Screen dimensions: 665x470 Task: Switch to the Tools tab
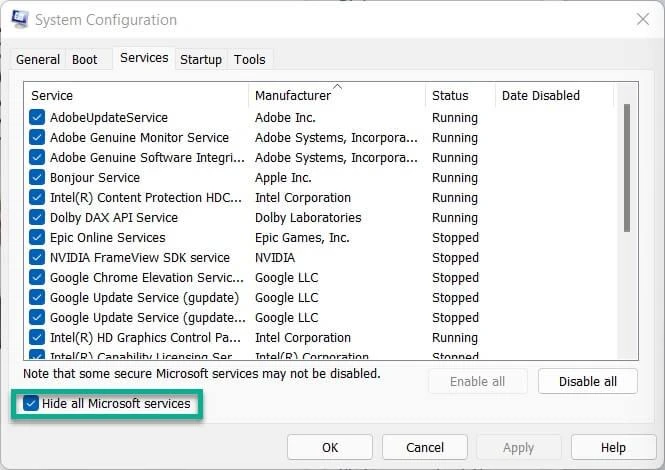pos(250,60)
